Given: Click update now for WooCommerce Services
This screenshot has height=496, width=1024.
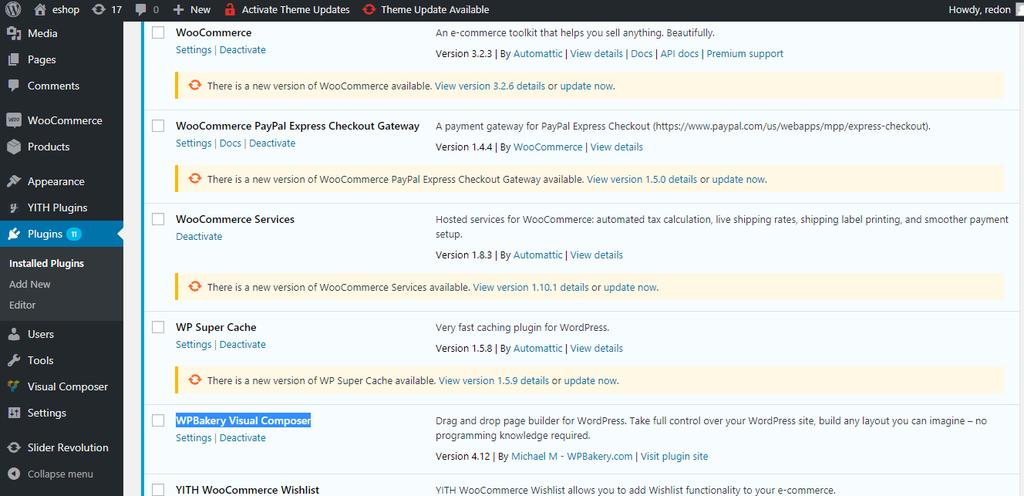Looking at the screenshot, I should (630, 287).
